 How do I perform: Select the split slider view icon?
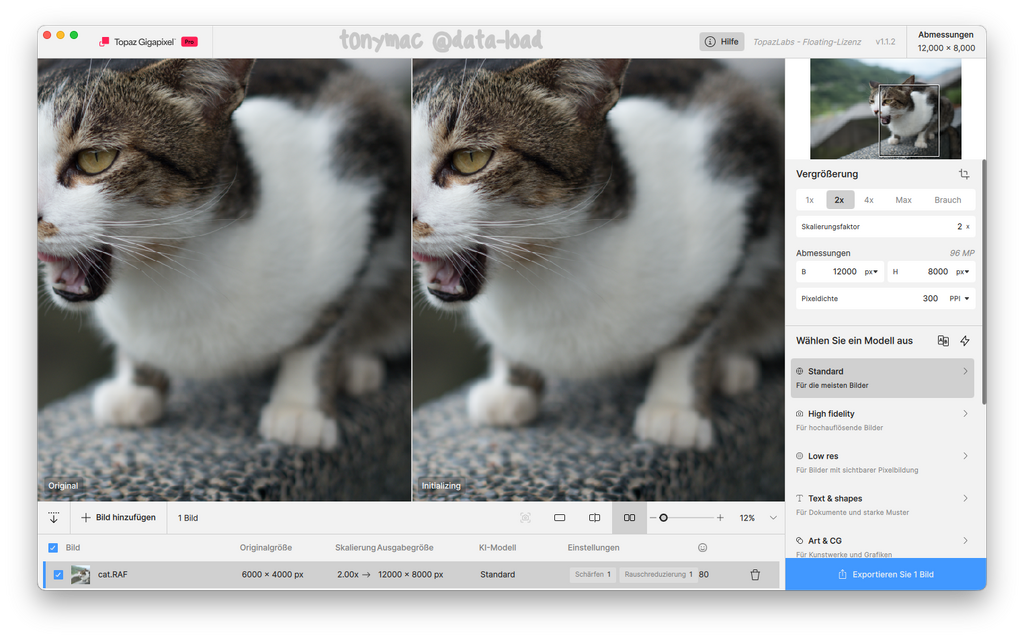point(594,518)
